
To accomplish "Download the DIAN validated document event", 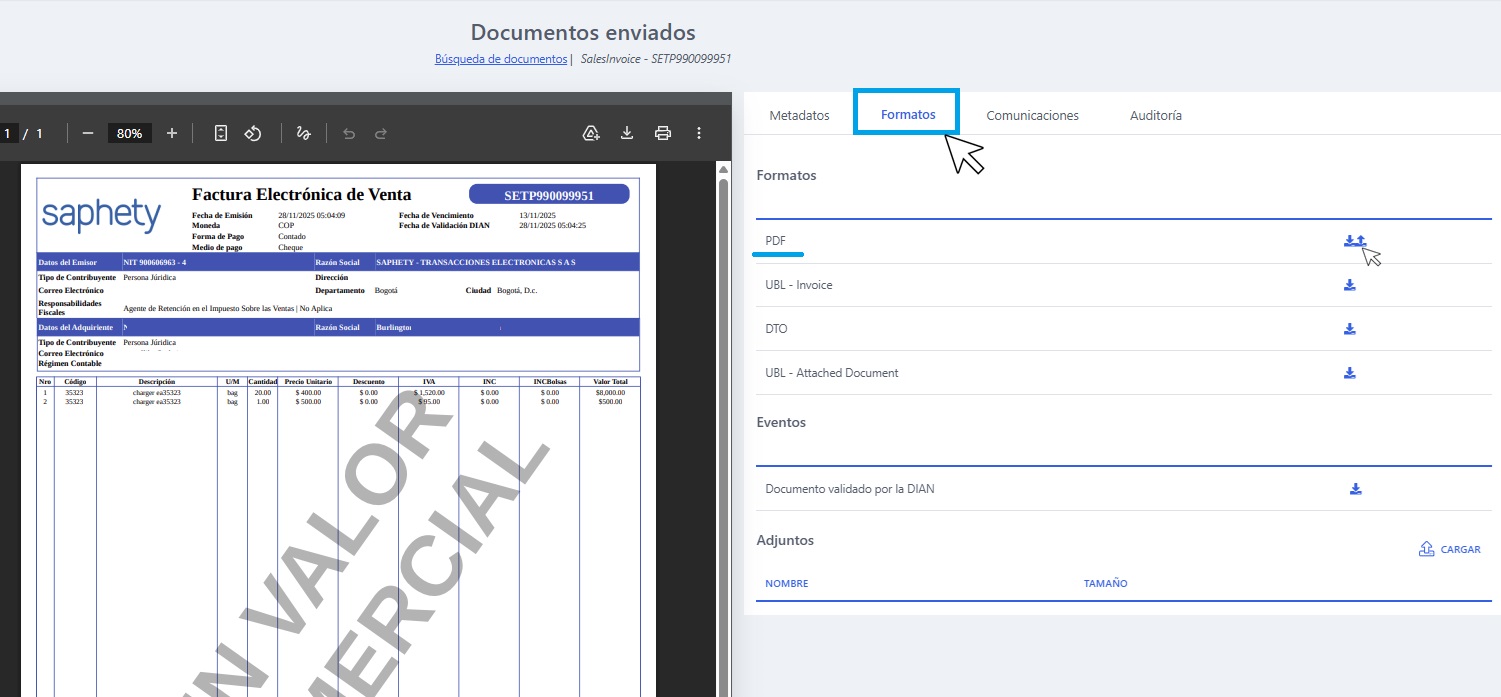I will tap(1356, 489).
